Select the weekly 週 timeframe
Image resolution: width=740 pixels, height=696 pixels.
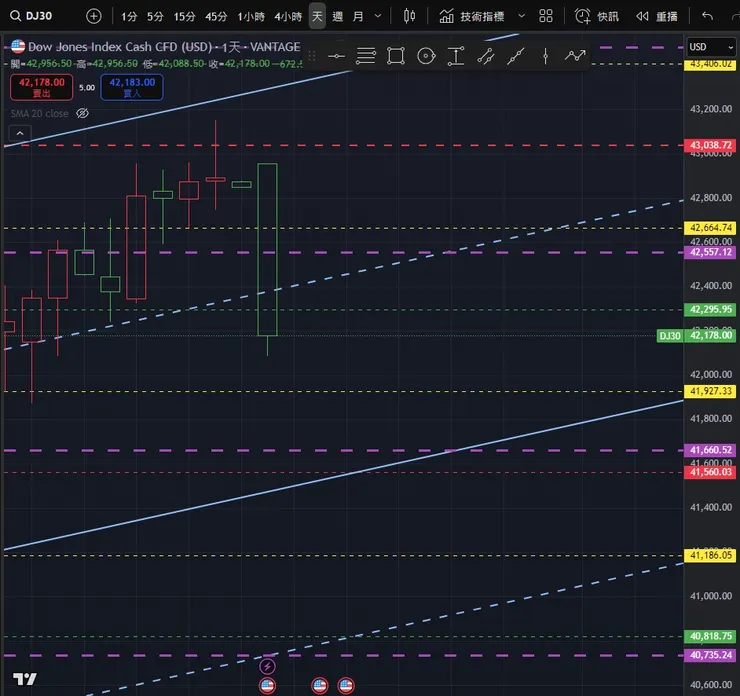(337, 17)
